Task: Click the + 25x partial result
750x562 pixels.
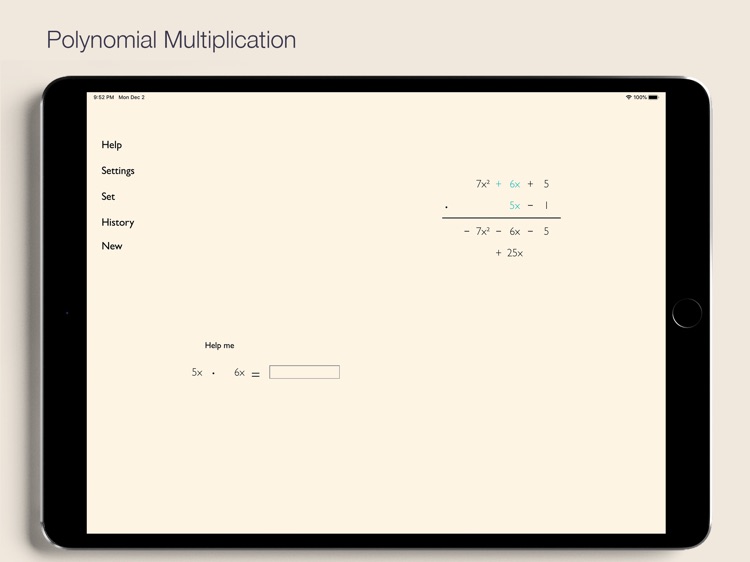Action: (509, 253)
